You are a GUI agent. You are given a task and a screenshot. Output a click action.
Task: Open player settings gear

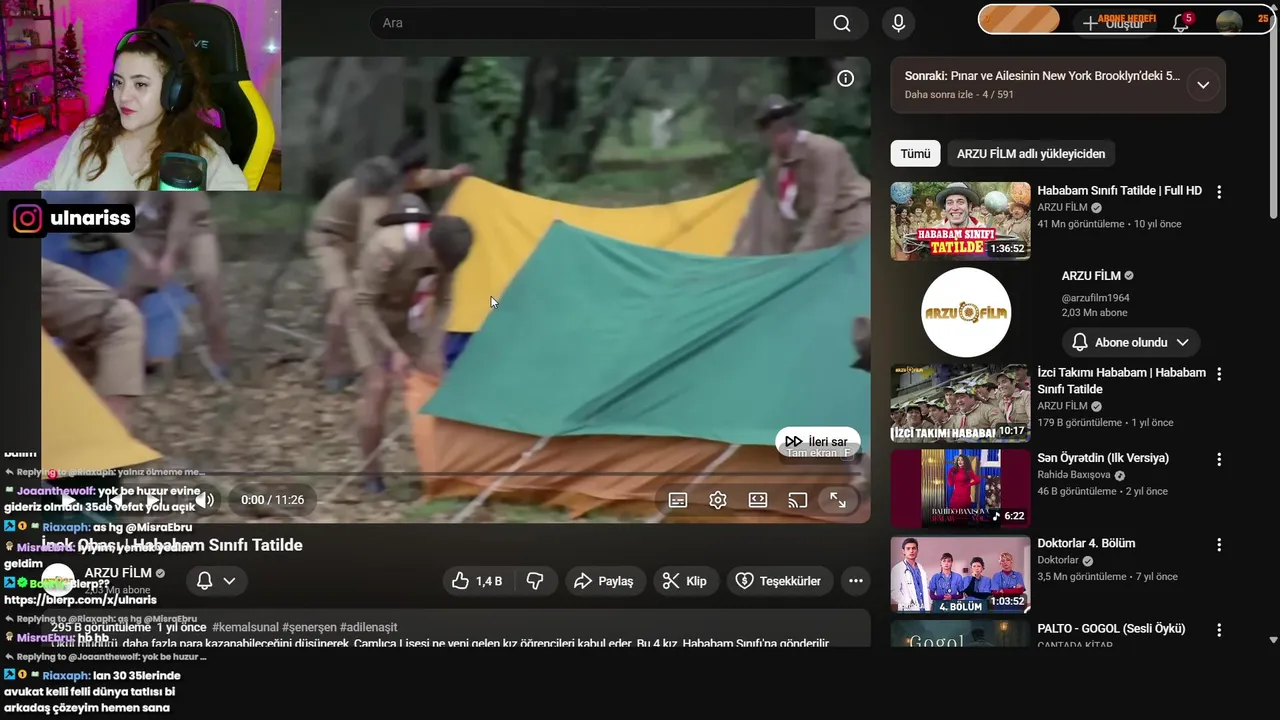pos(718,500)
